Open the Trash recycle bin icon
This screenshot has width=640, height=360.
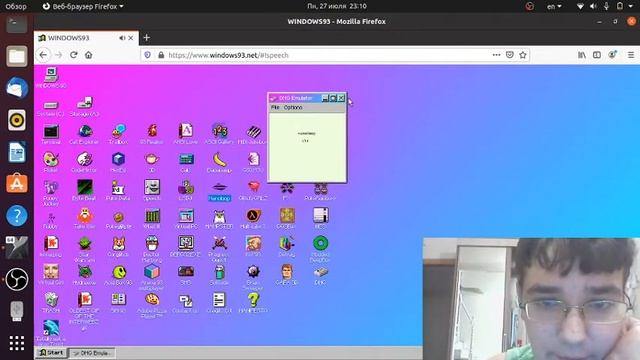[x=51, y=300]
